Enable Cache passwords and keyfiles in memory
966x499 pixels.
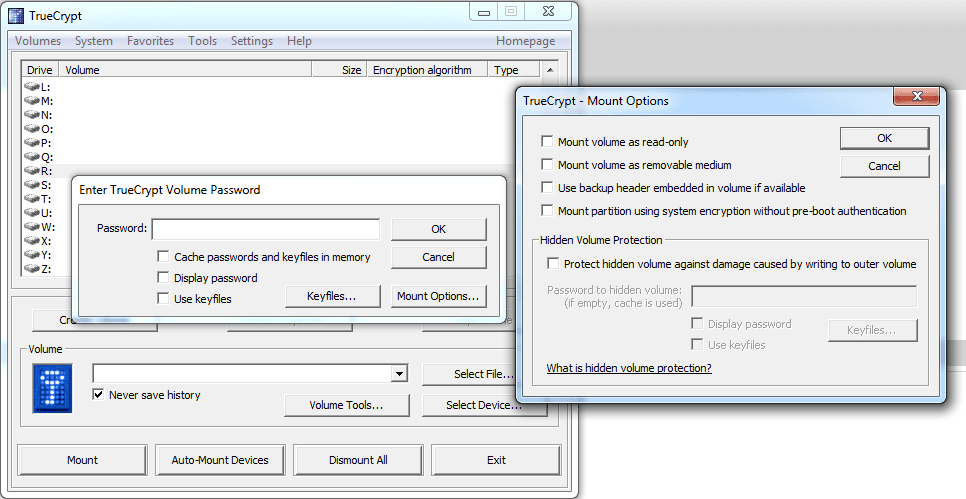click(x=163, y=256)
